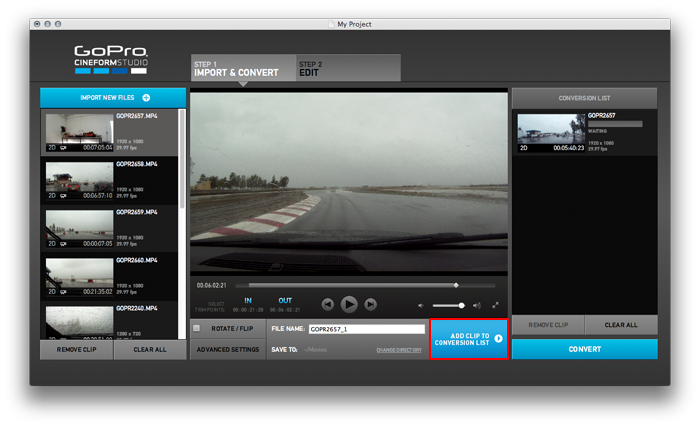The width and height of the screenshot is (700, 427).
Task: Click the playback timeline scrubber handle
Action: [456, 285]
